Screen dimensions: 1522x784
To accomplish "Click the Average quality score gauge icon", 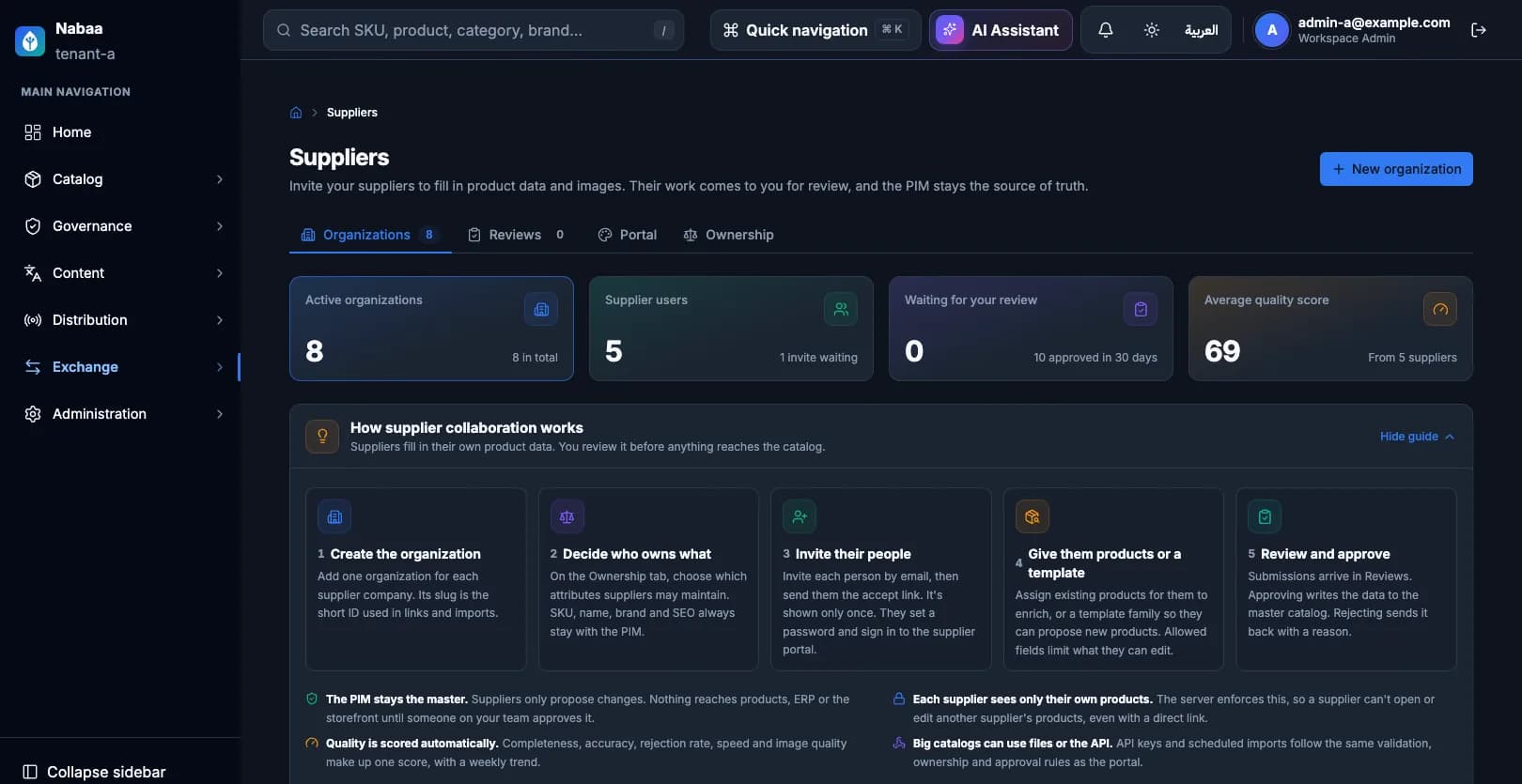I will [x=1440, y=309].
